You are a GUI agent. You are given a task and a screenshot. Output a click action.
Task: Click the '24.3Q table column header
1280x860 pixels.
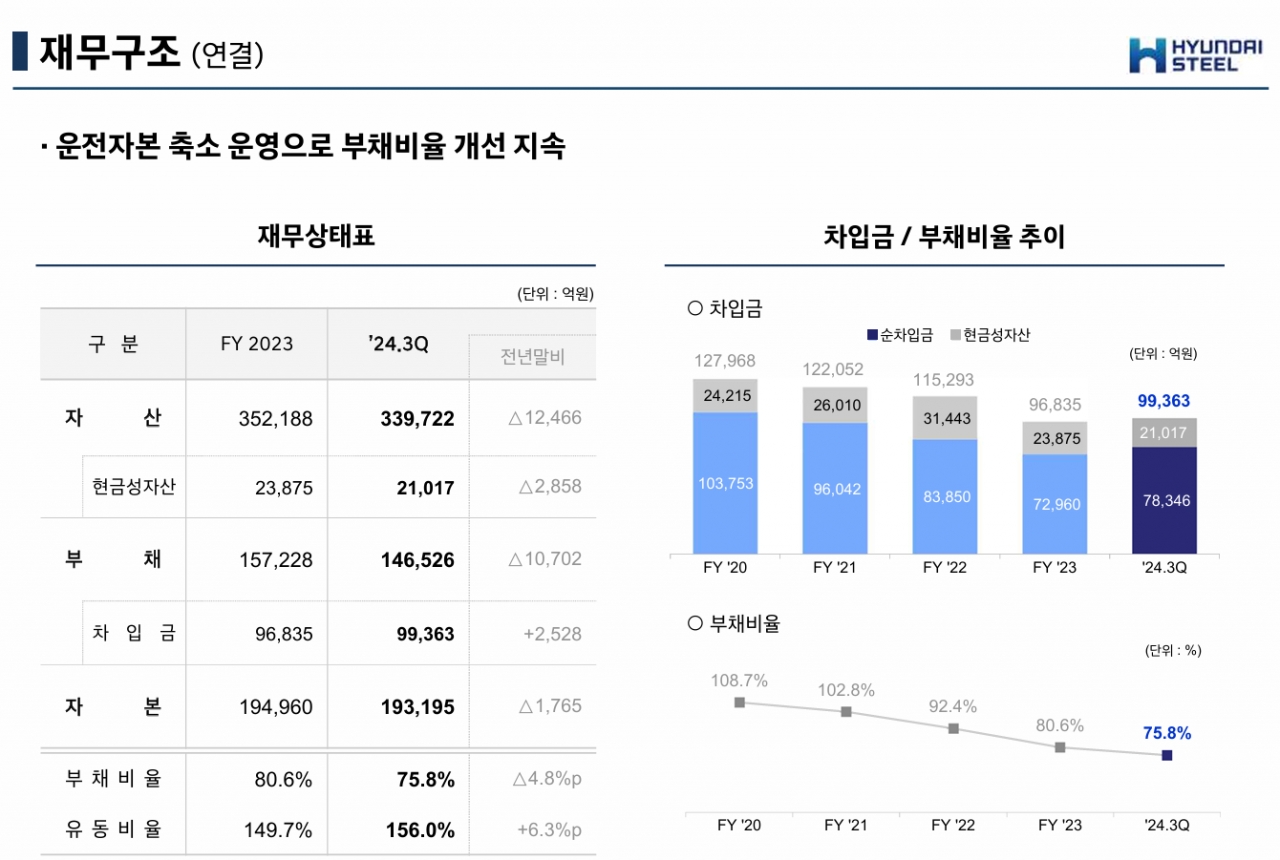point(398,344)
